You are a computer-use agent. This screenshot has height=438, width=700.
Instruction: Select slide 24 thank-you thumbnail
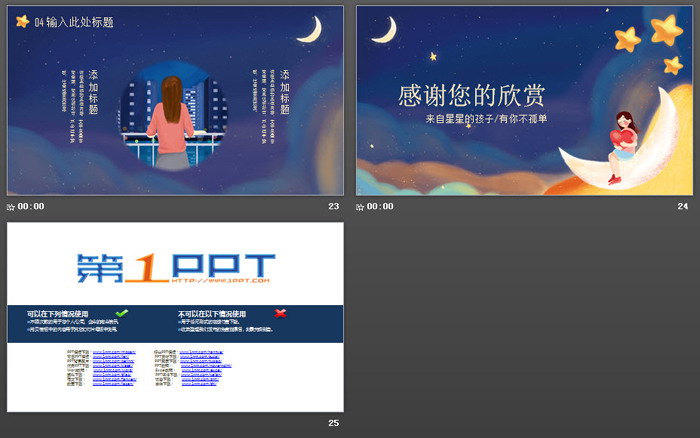[x=525, y=100]
